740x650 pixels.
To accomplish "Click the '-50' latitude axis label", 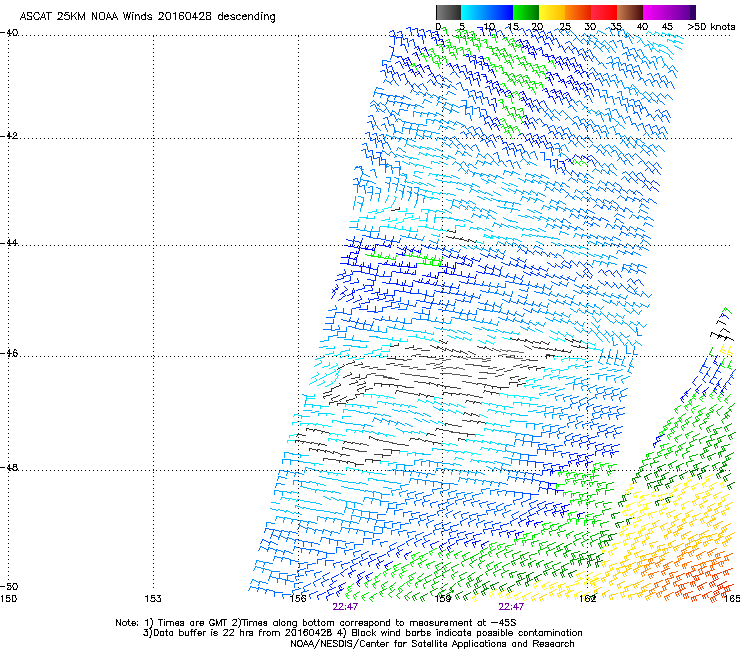I will pyautogui.click(x=9, y=586).
